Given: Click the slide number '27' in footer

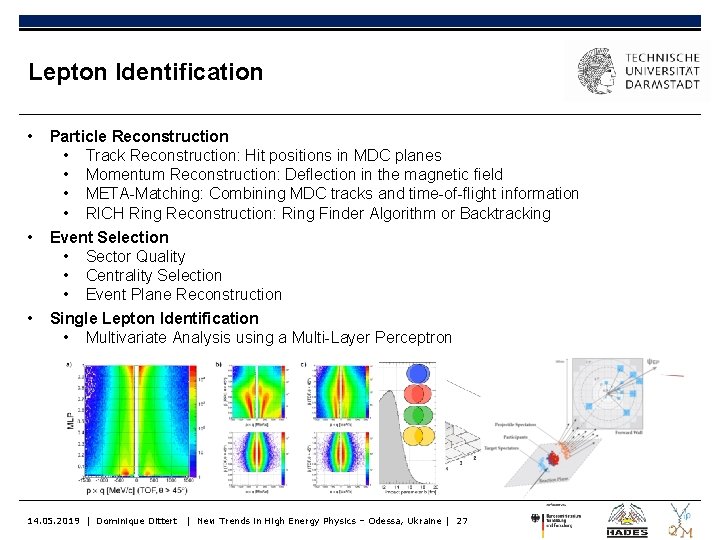Looking at the screenshot, I should coord(462,521).
